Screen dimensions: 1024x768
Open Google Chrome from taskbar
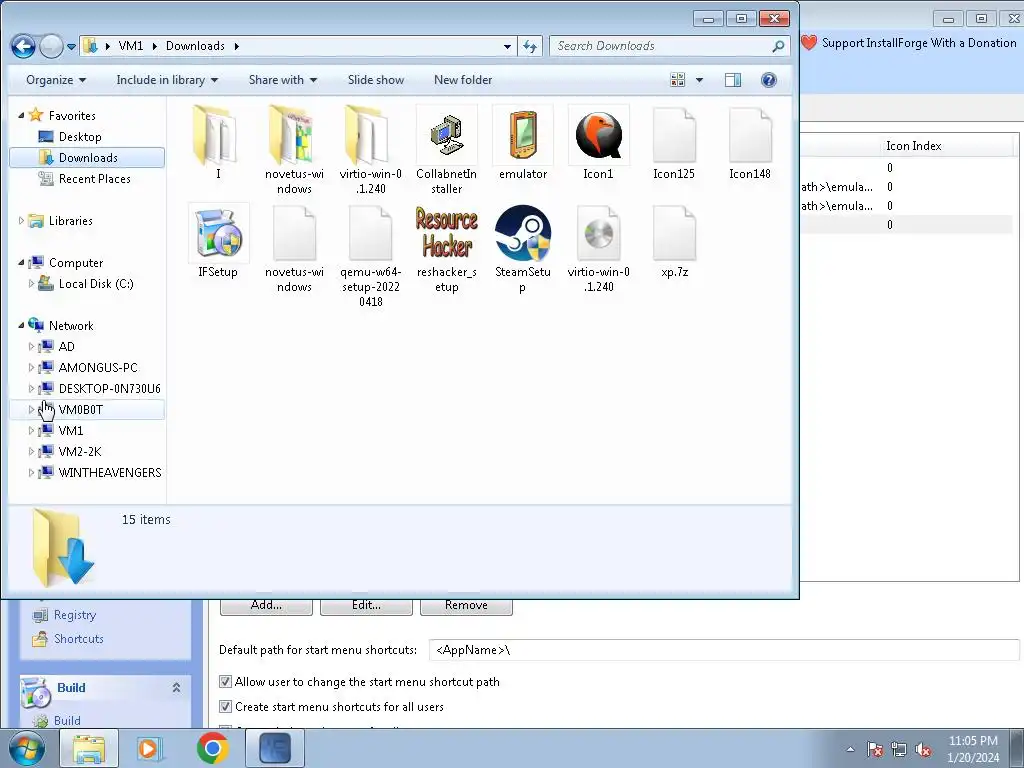212,748
